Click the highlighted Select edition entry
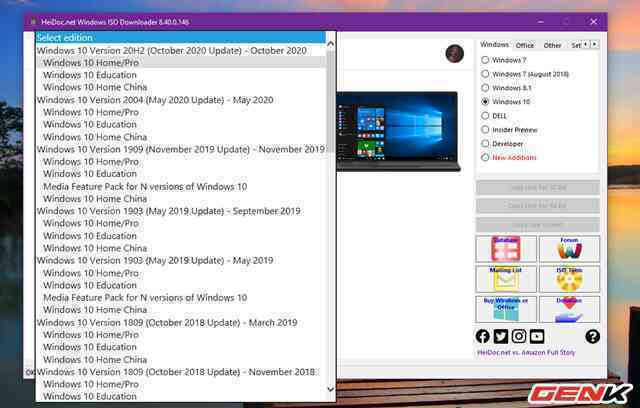Image resolution: width=640 pixels, height=408 pixels. tap(181, 38)
